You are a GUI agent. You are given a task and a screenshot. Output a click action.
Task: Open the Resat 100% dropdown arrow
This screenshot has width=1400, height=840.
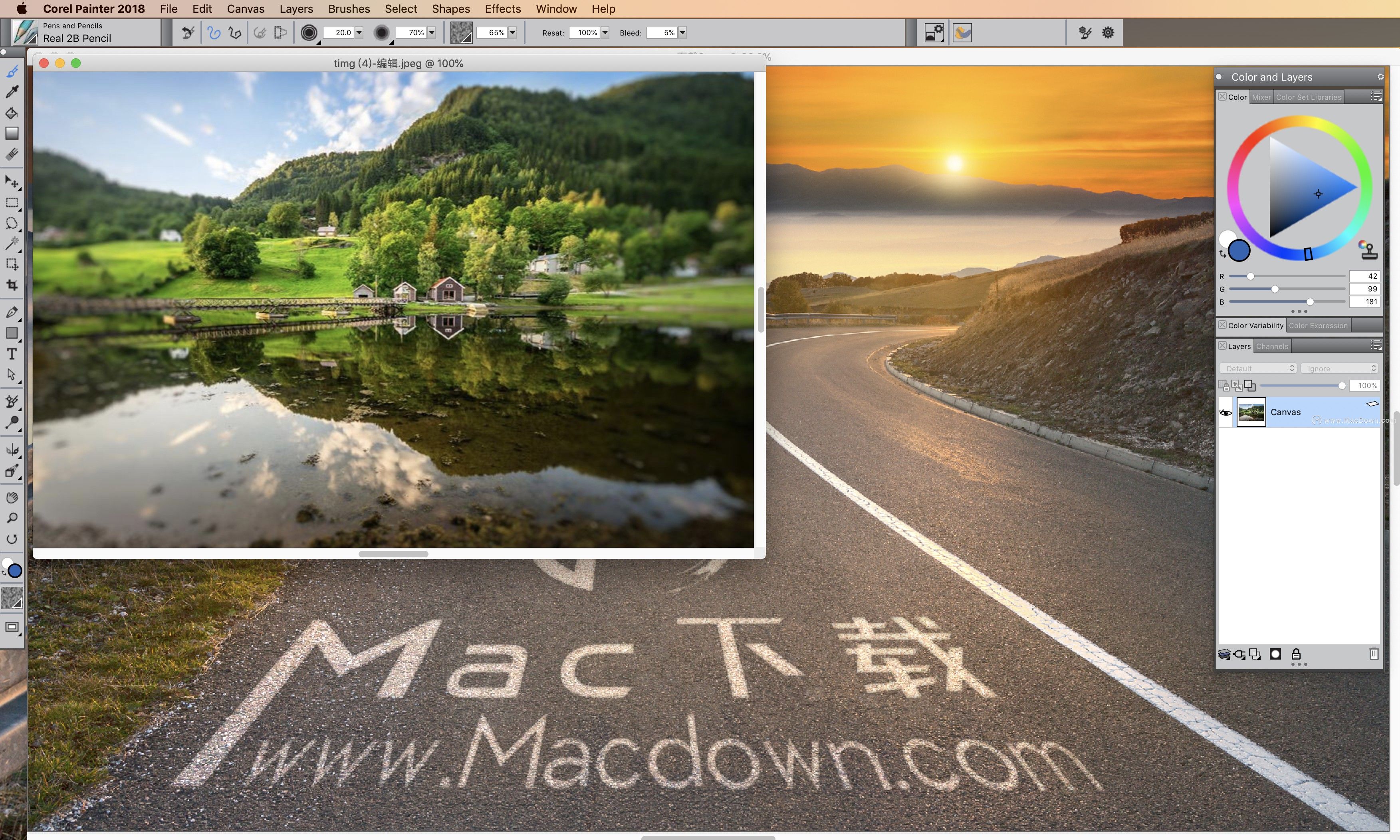click(605, 33)
